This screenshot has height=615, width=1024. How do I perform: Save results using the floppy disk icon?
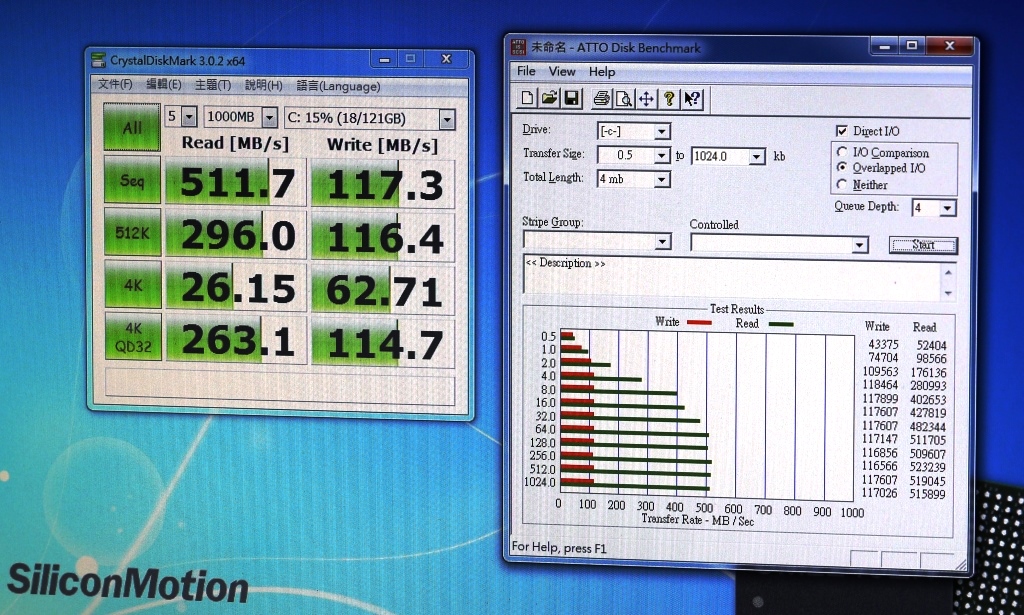click(571, 98)
